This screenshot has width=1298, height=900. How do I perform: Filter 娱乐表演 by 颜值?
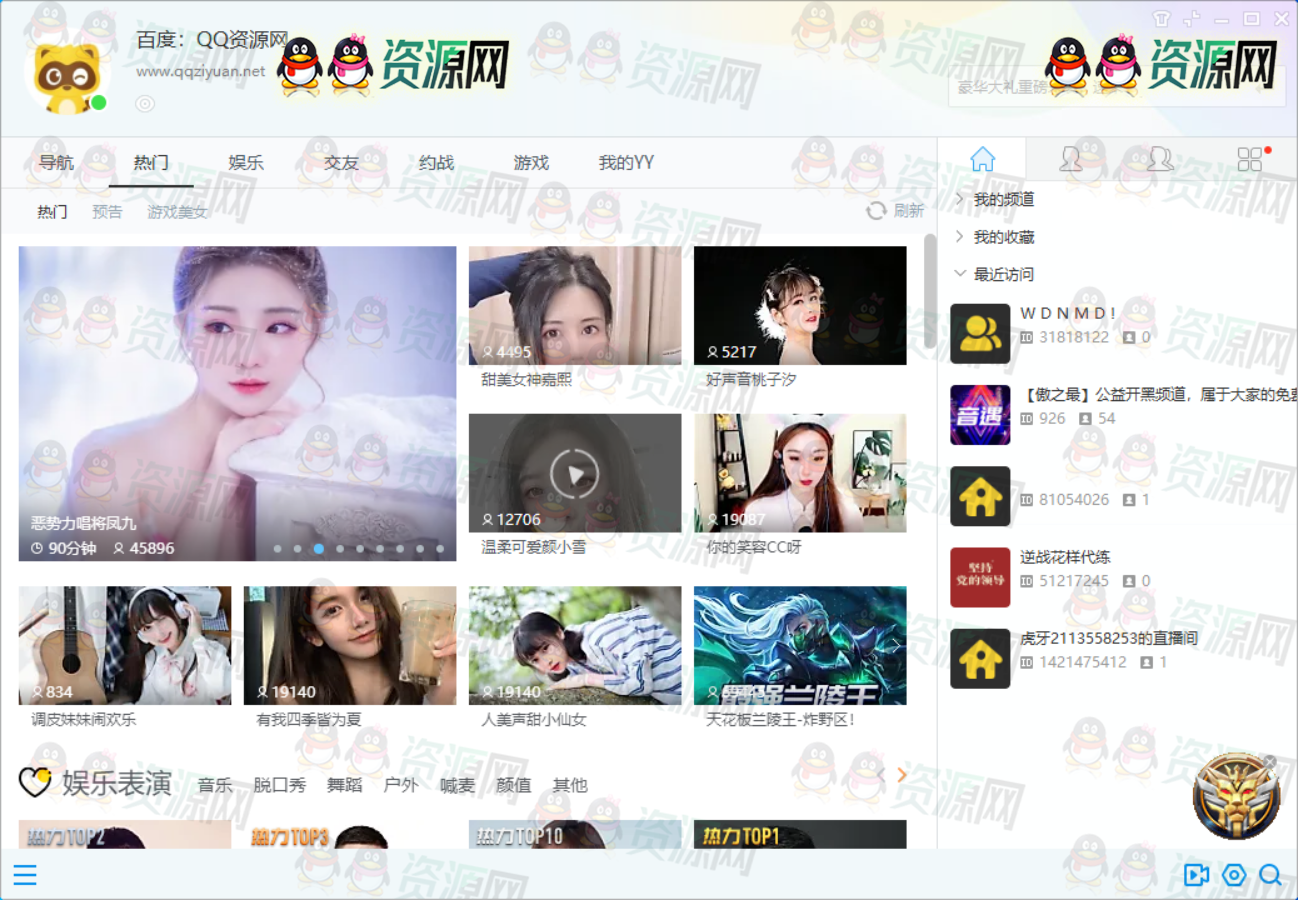click(514, 785)
